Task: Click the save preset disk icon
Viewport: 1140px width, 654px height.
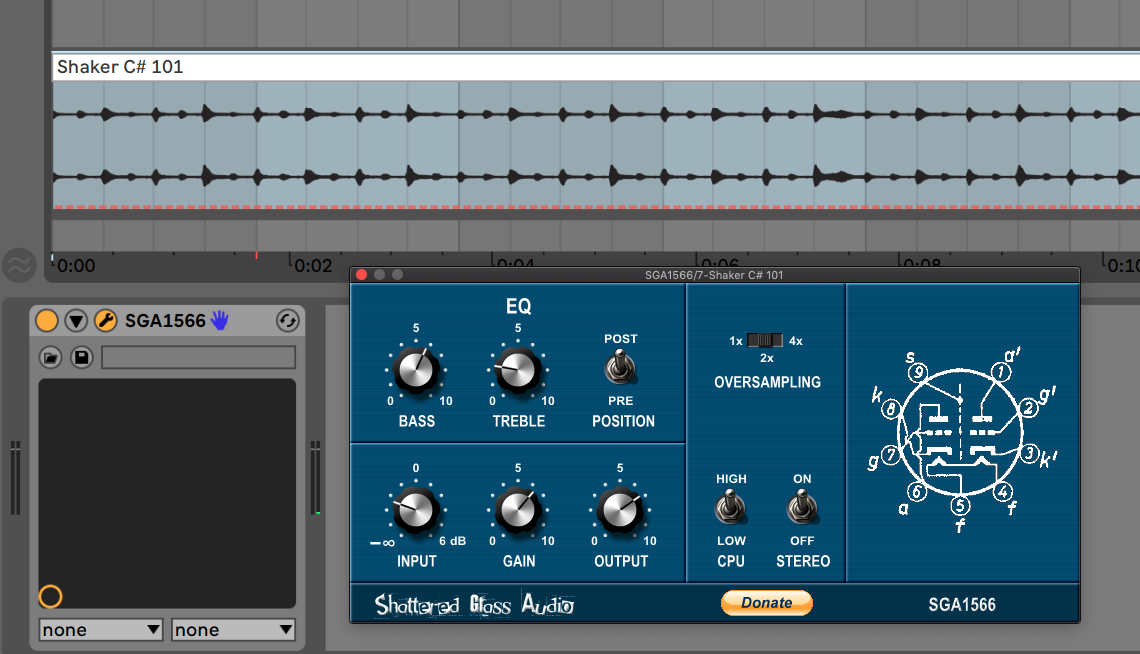Action: (x=81, y=357)
